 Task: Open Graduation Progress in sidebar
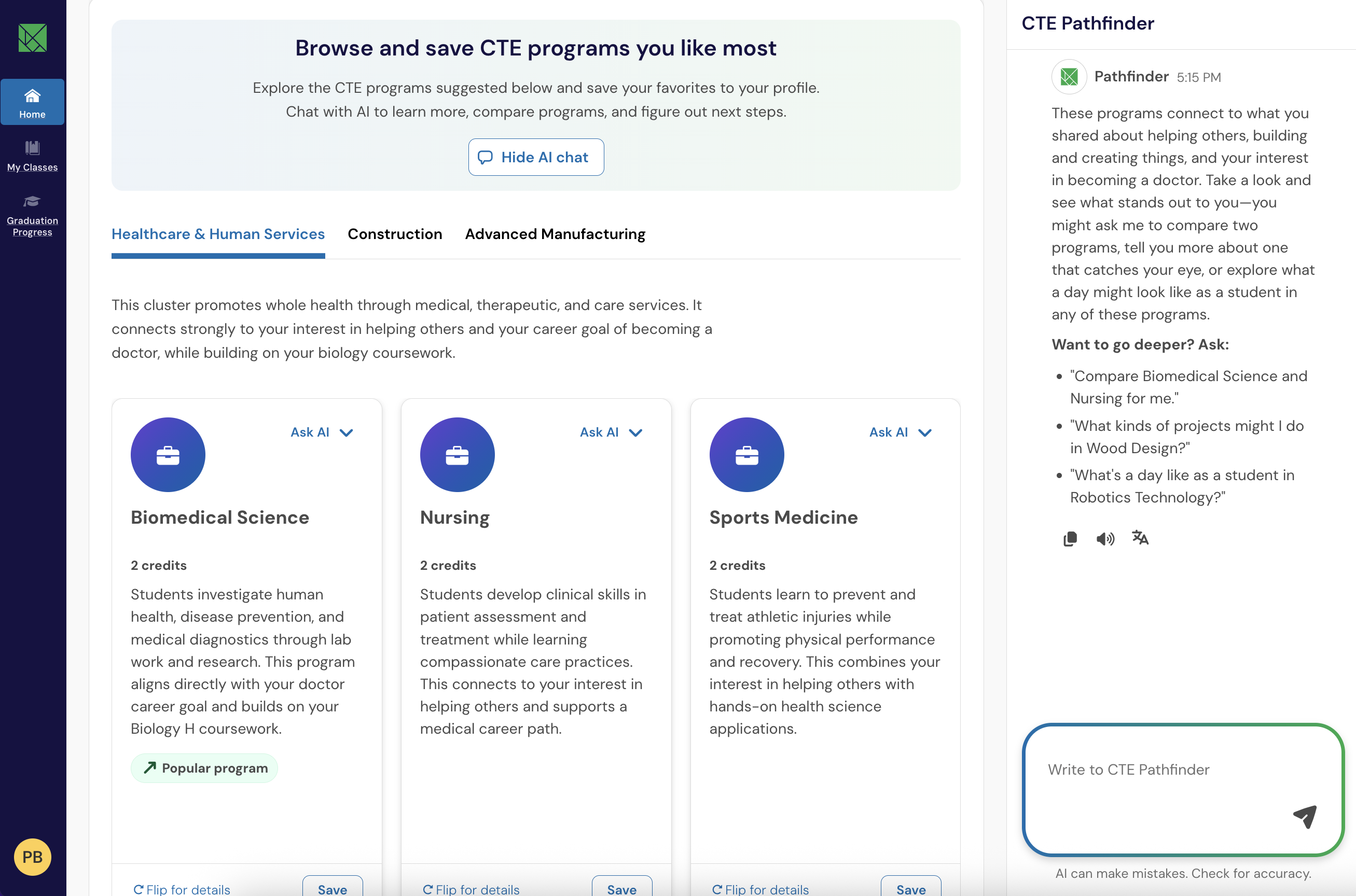[33, 216]
